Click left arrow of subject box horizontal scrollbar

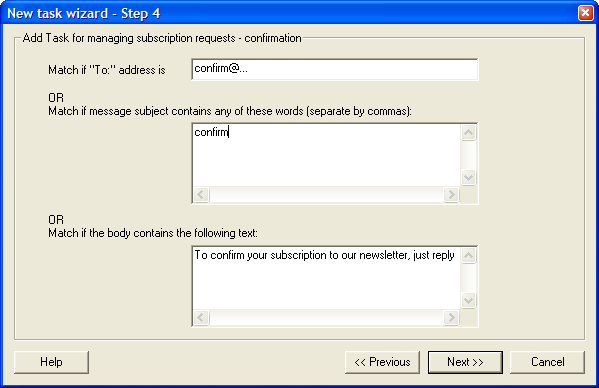point(201,194)
